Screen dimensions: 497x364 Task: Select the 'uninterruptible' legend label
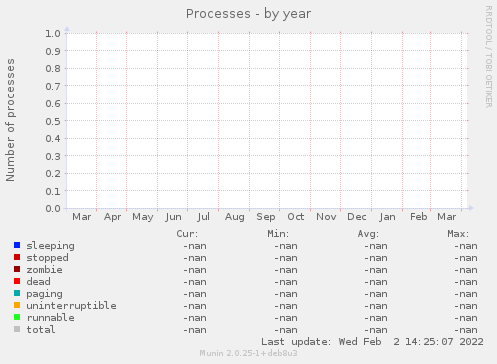71,306
